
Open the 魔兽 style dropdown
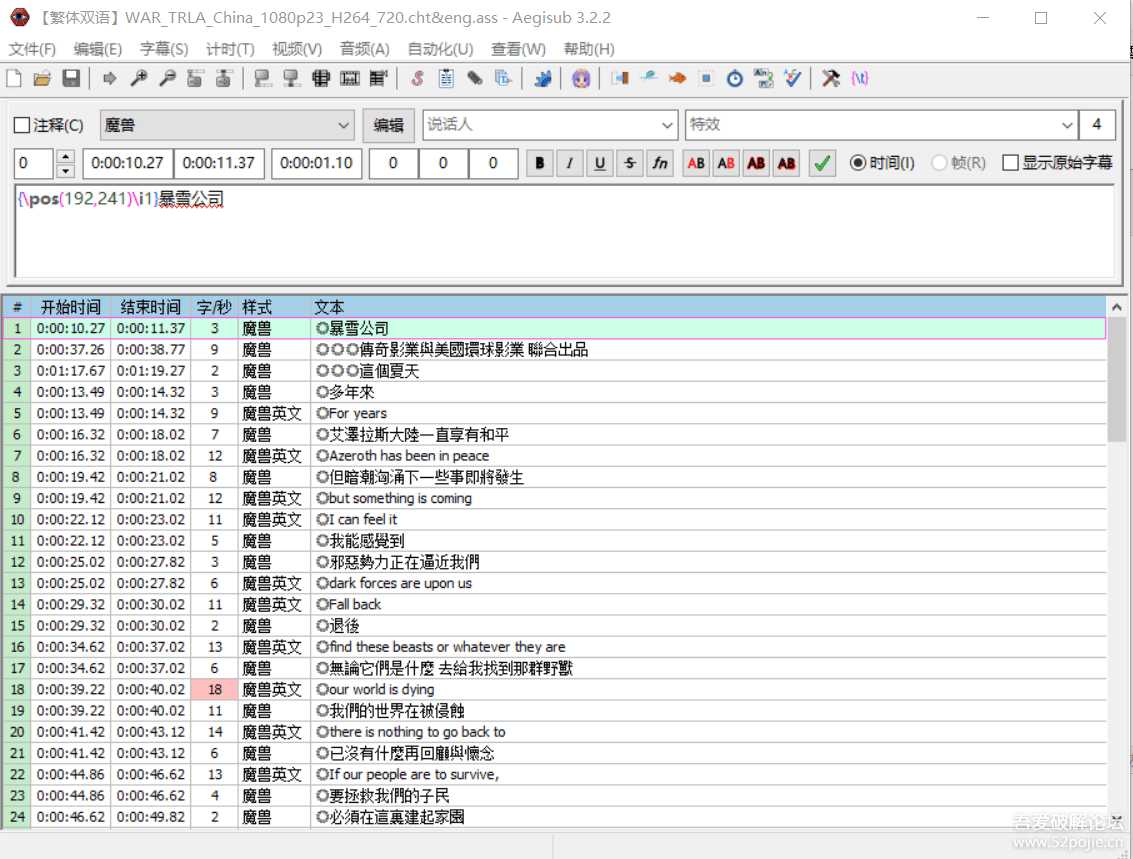click(x=344, y=125)
